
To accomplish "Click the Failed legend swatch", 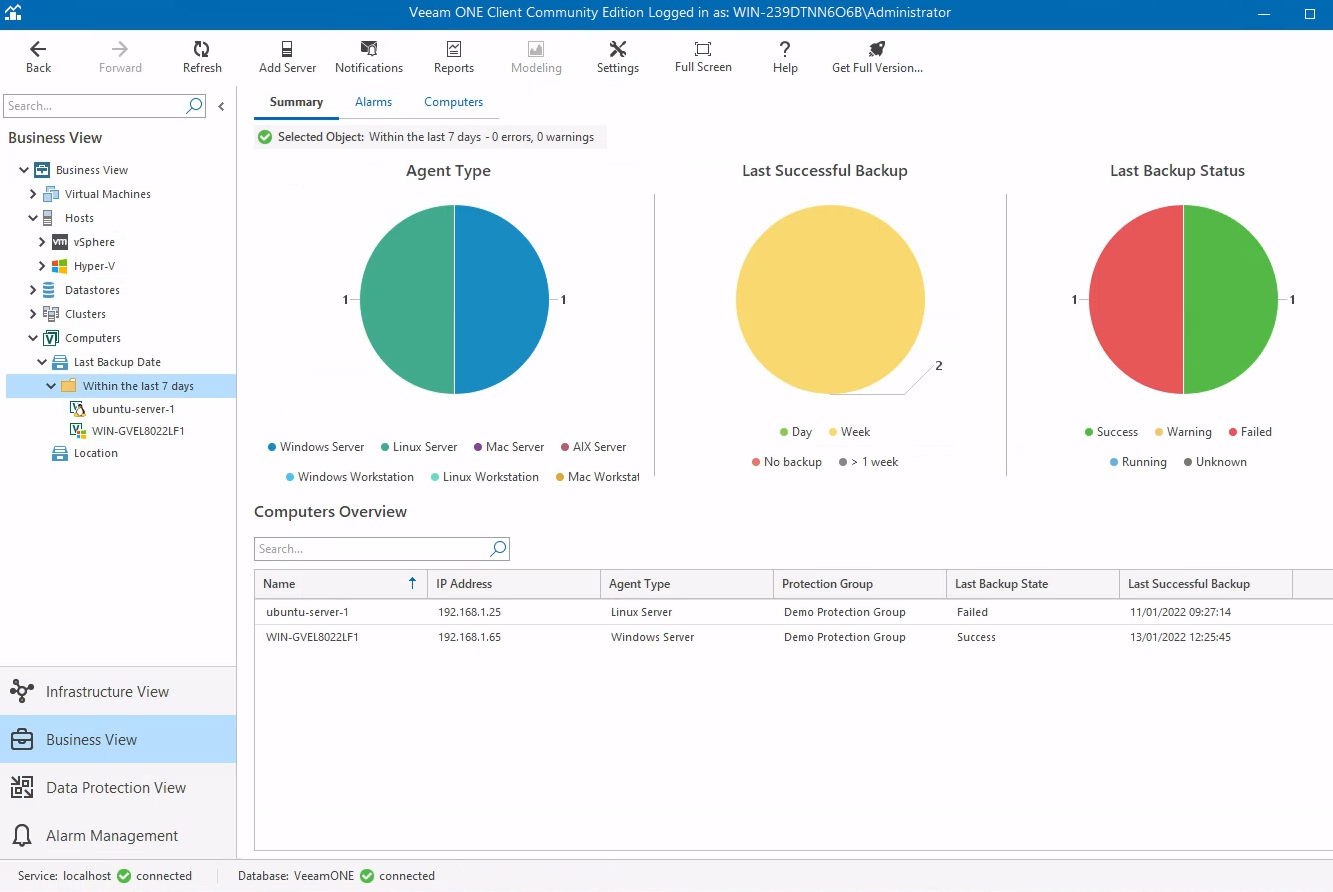I will coord(1233,432).
